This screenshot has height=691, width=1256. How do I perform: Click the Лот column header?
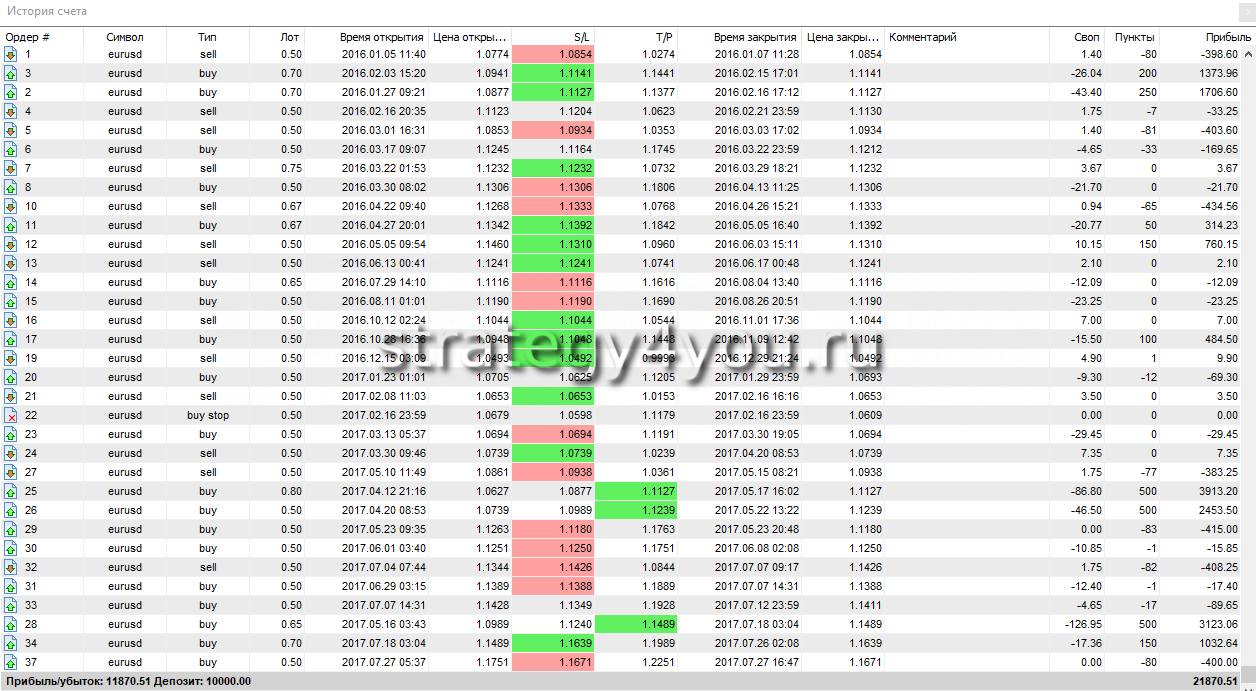290,37
